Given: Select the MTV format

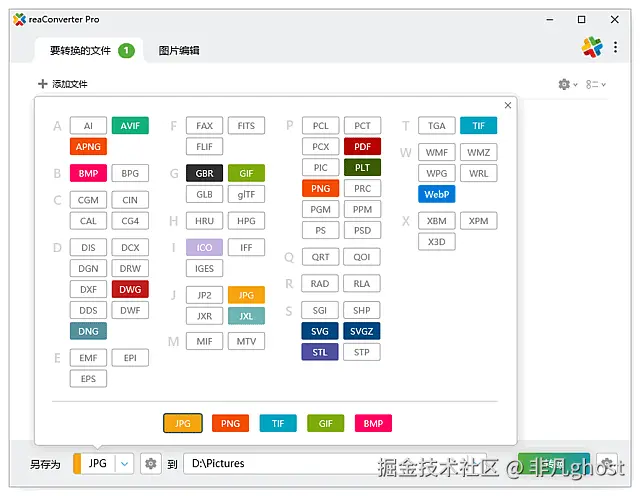Looking at the screenshot, I should [x=246, y=341].
